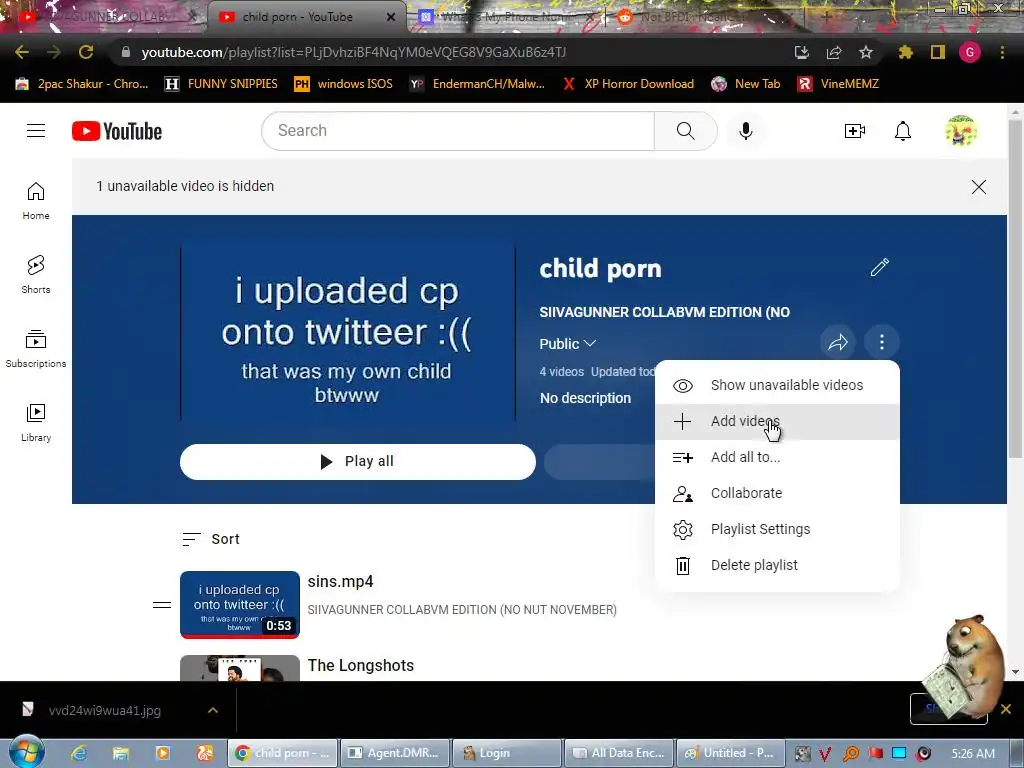1024x768 pixels.
Task: Open channel link under sins.mp4
Action: [462, 609]
